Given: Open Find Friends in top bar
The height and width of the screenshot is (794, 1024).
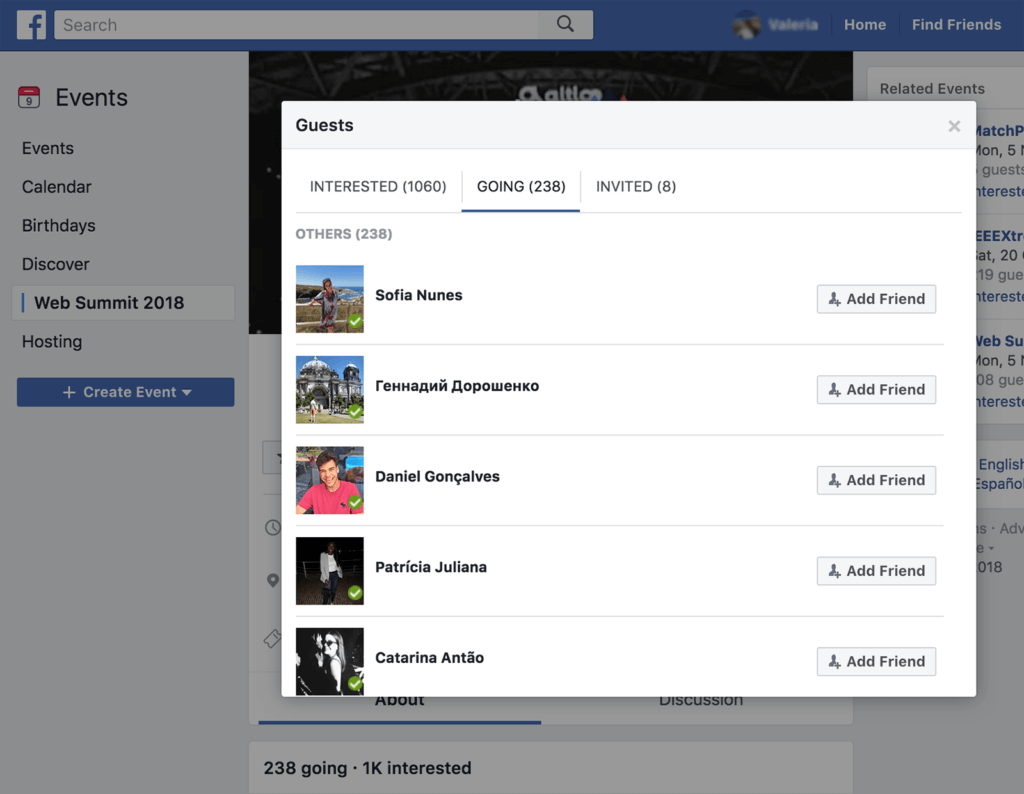Looking at the screenshot, I should pos(956,25).
